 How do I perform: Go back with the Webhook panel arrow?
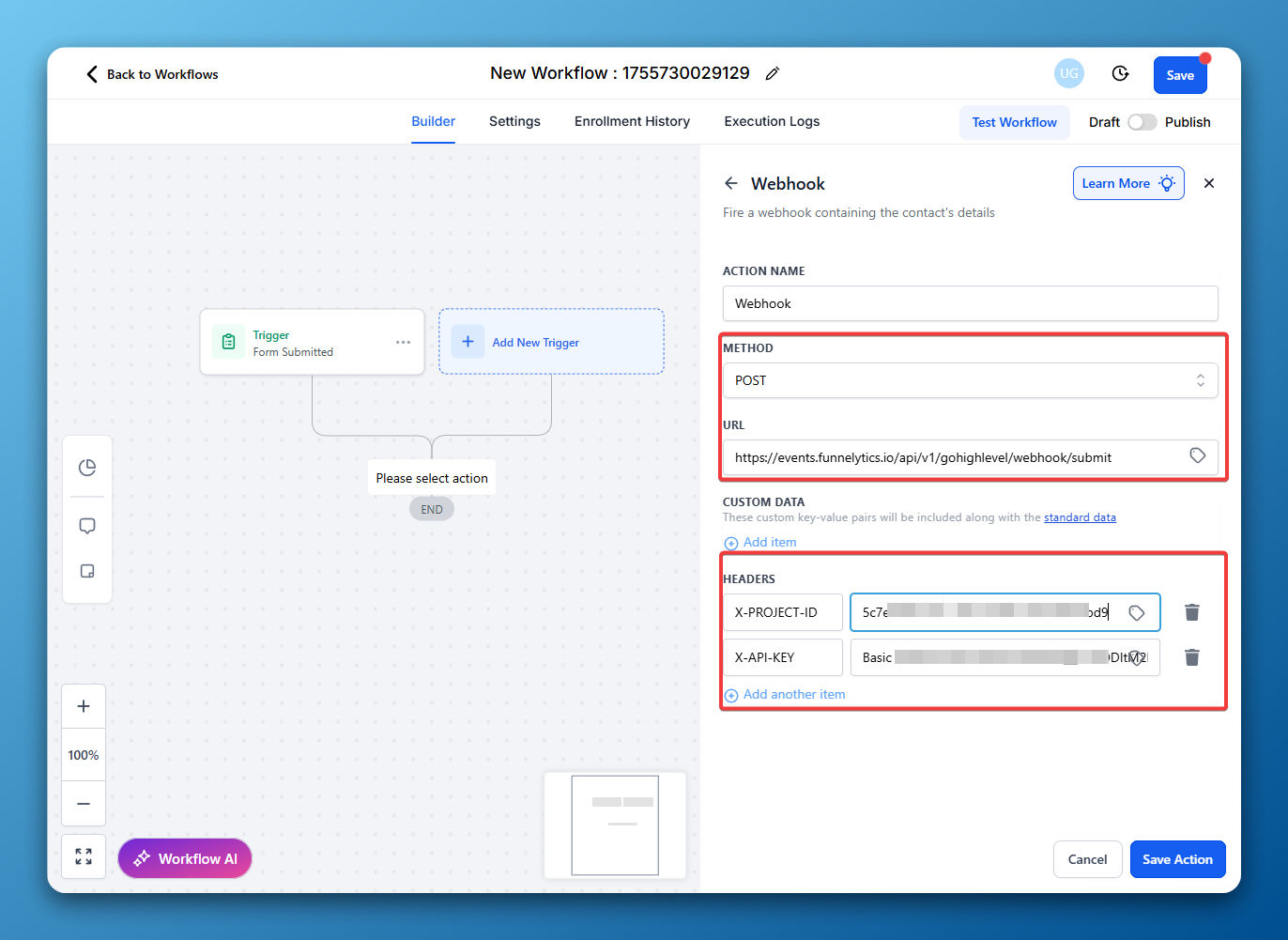pyautogui.click(x=731, y=183)
